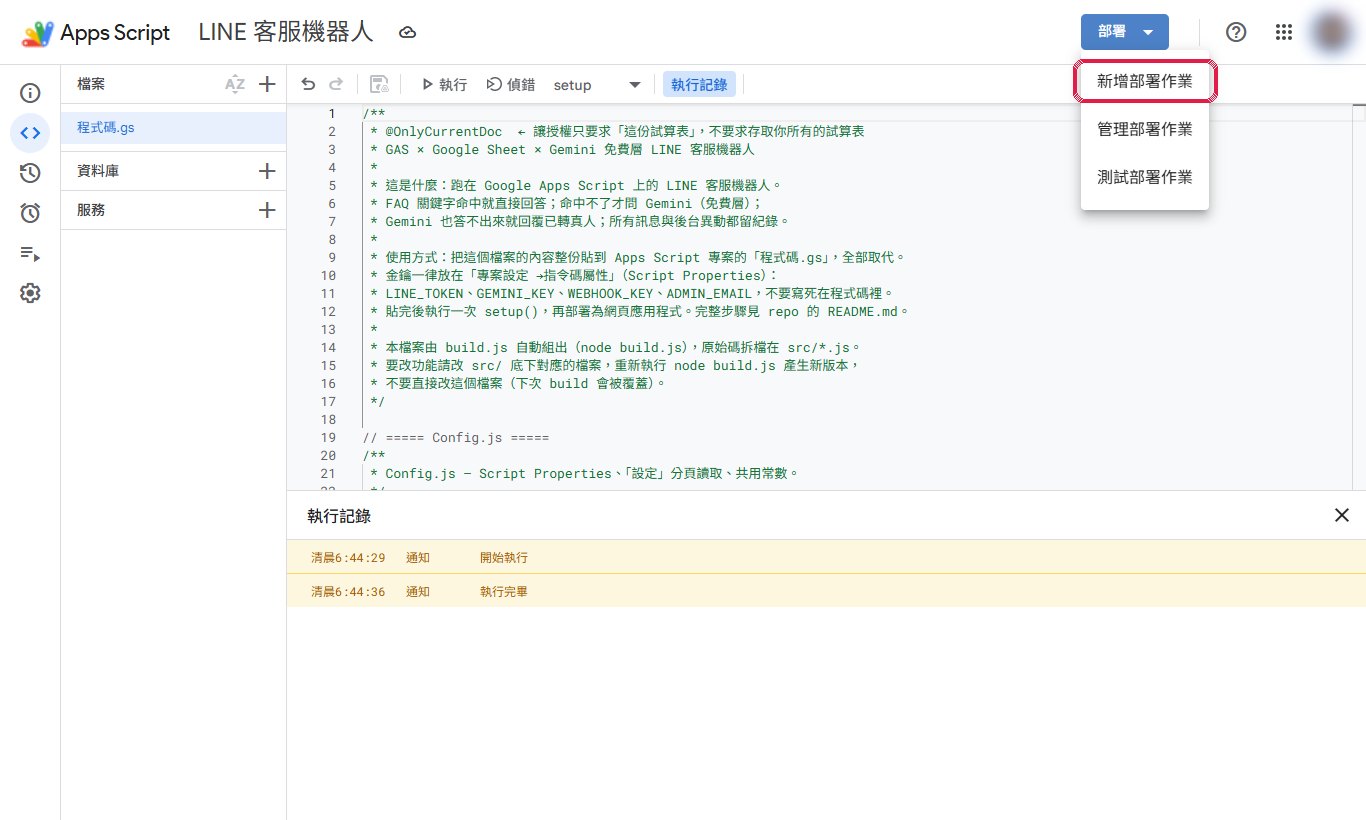
Task: Open the Google account avatar
Action: (x=1330, y=32)
